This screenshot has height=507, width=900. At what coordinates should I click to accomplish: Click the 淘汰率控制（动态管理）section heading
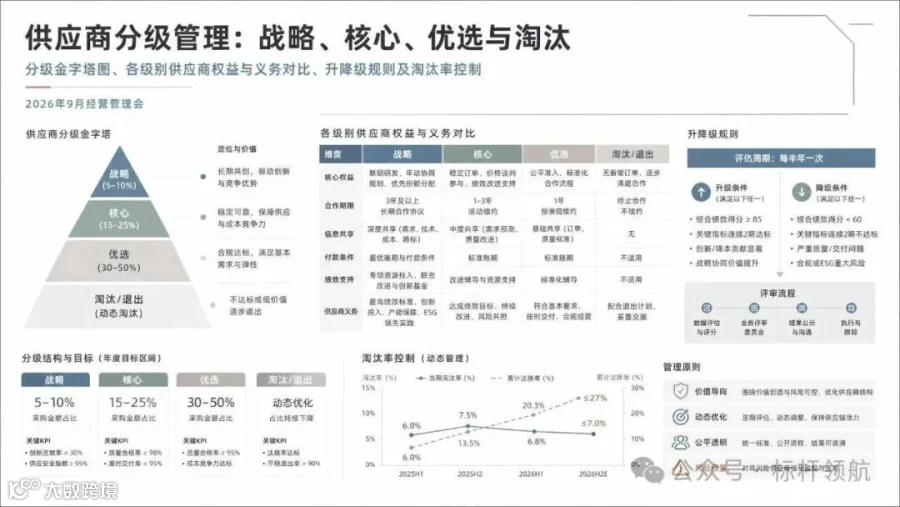(416, 358)
